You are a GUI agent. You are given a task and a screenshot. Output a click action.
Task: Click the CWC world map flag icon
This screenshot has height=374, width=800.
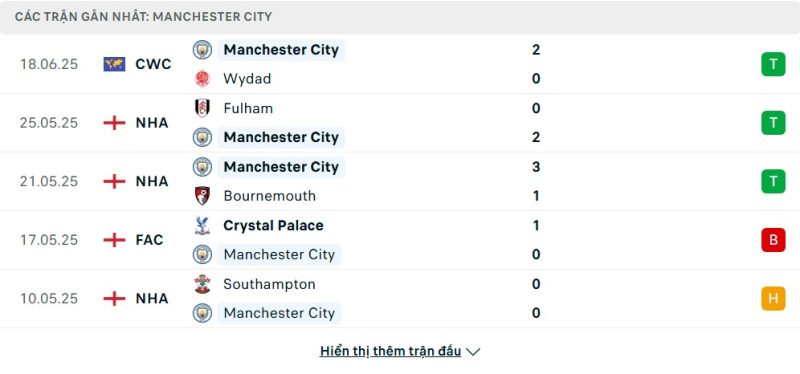coord(114,64)
